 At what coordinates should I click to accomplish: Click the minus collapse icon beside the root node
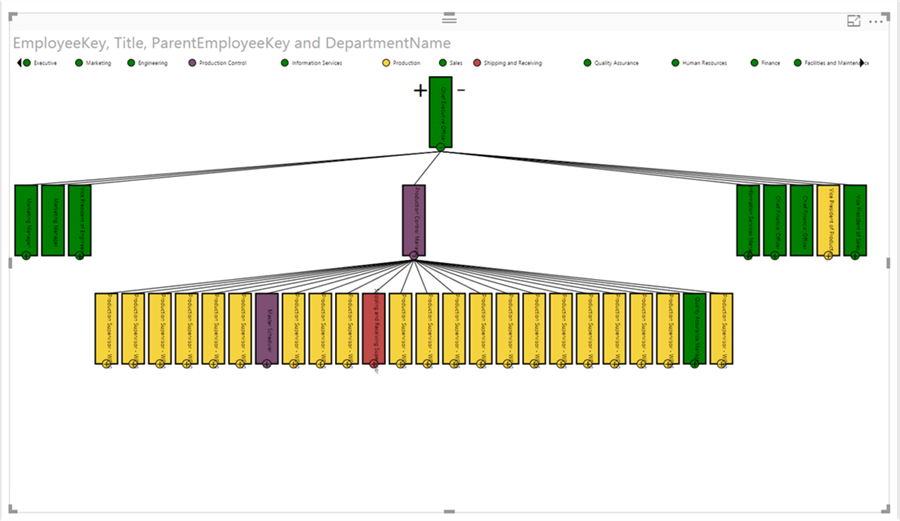click(461, 90)
